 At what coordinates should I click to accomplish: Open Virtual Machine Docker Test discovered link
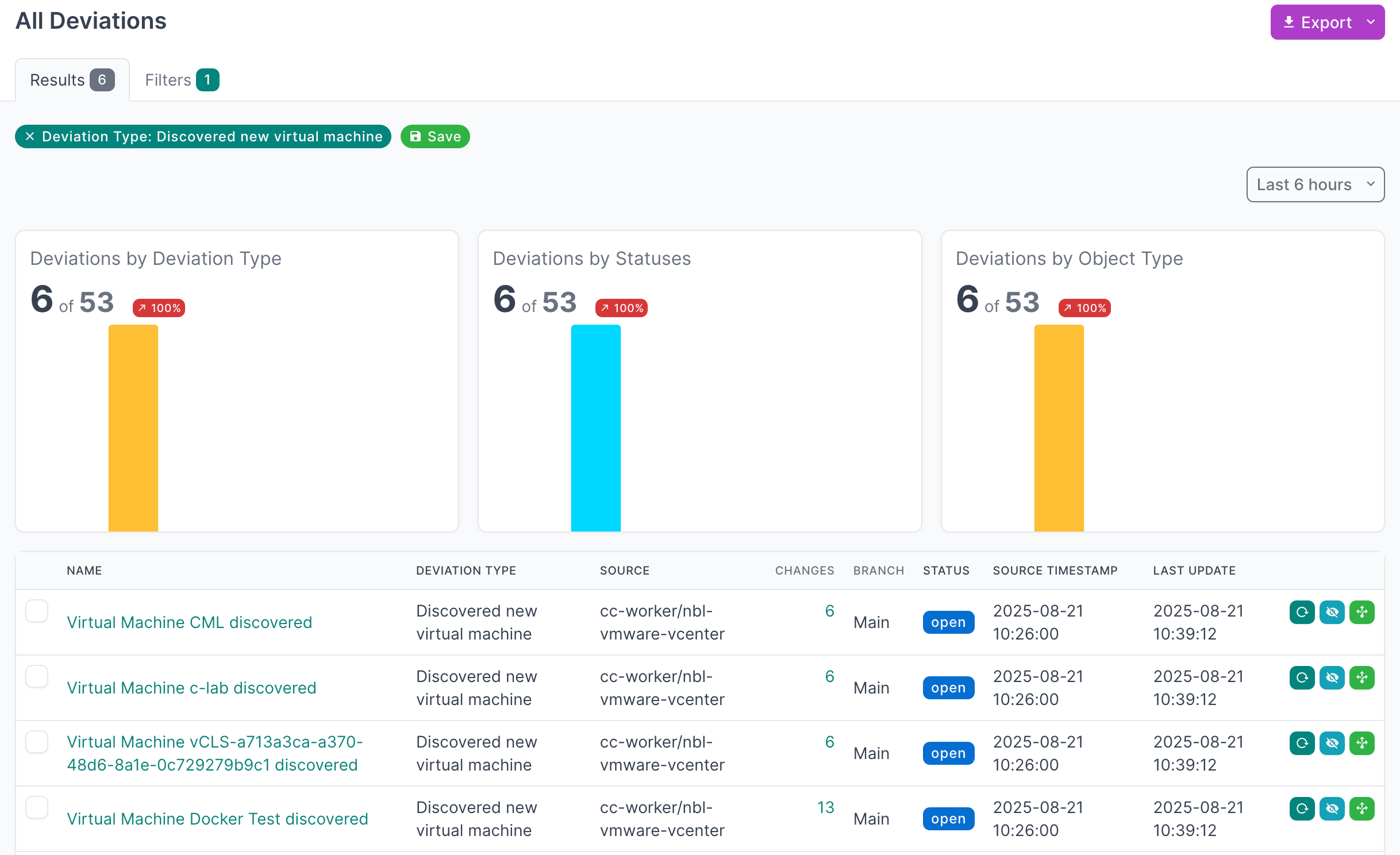click(x=217, y=819)
